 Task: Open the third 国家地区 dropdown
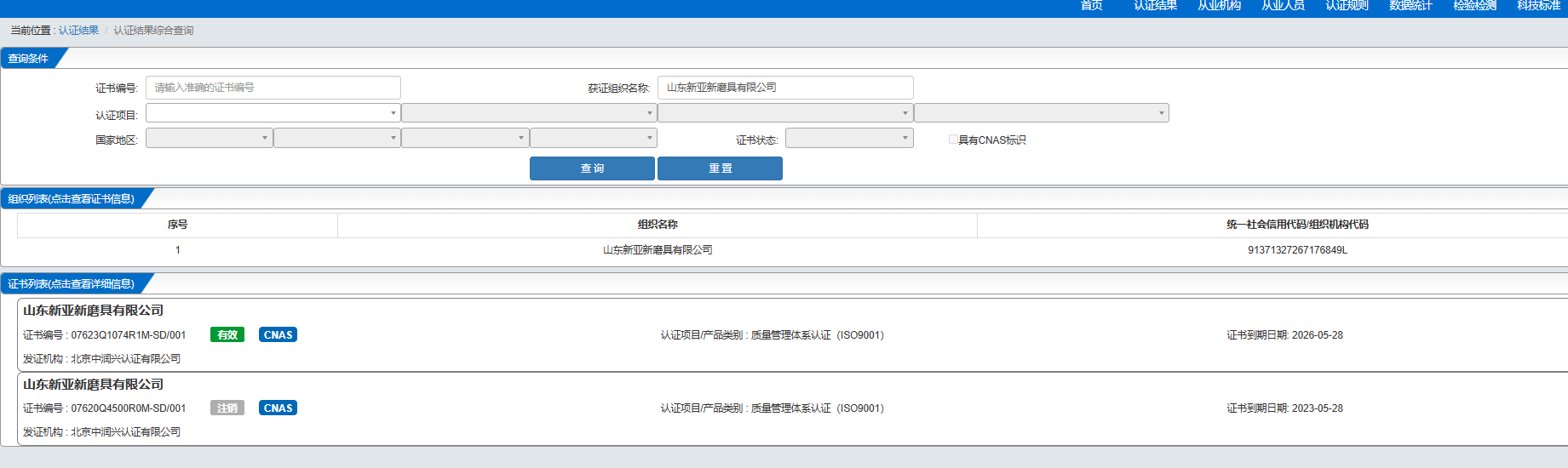[x=465, y=138]
